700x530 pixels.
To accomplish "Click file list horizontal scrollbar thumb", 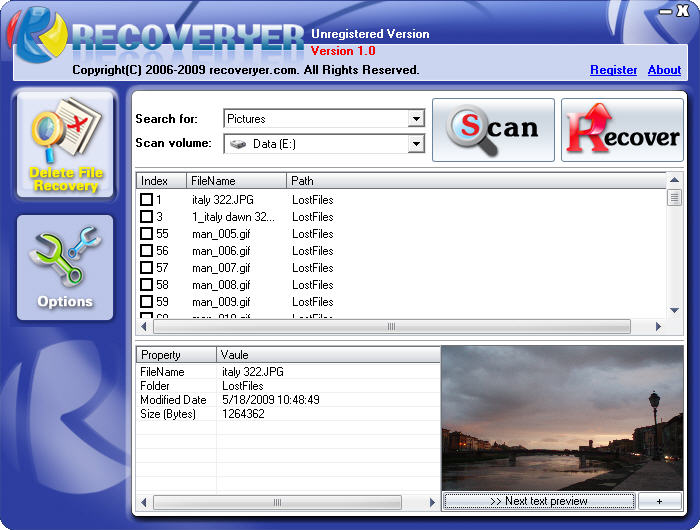I will tap(392, 327).
